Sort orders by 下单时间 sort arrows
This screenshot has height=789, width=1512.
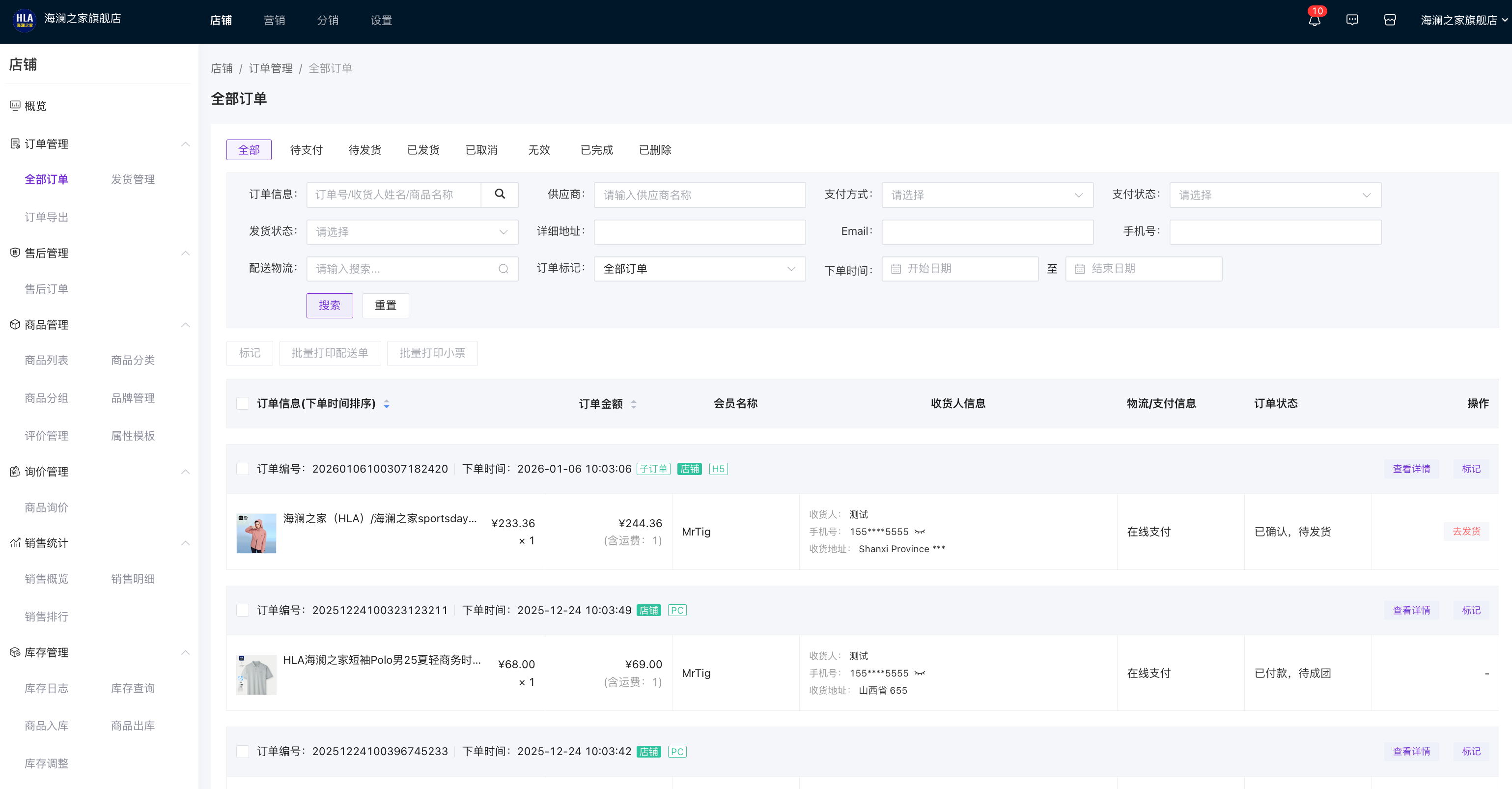(386, 404)
